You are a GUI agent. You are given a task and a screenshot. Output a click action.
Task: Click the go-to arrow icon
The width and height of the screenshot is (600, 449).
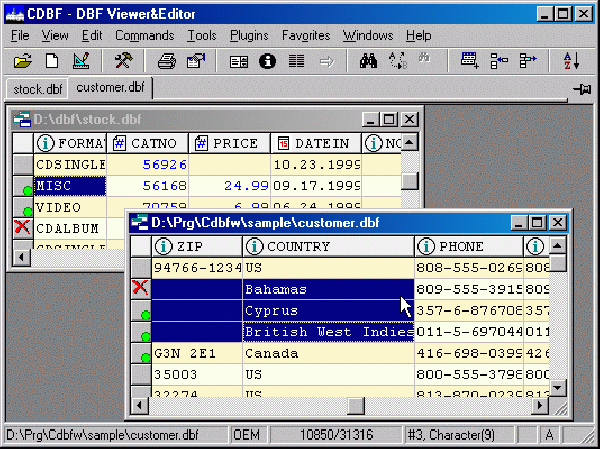326,61
